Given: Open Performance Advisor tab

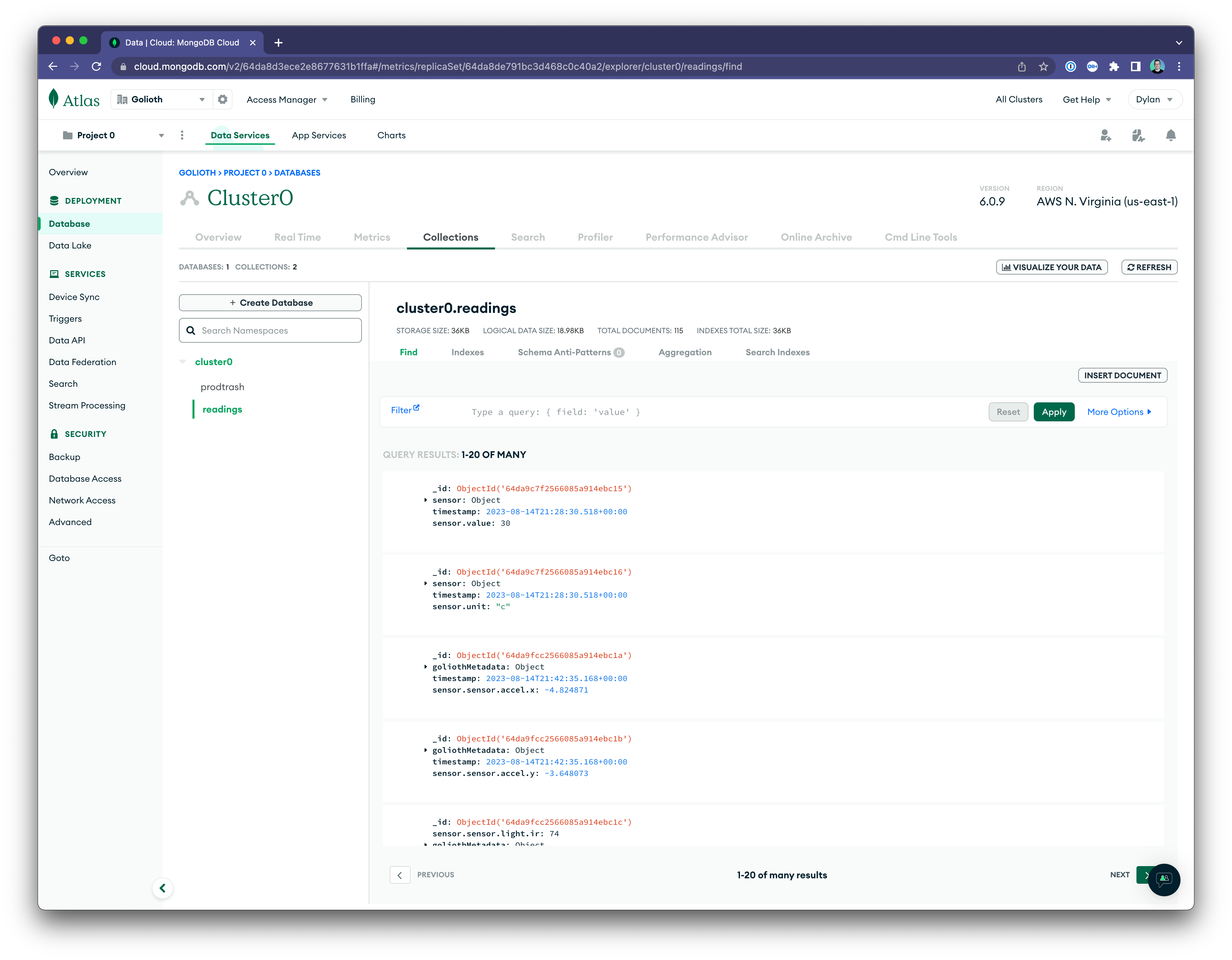Looking at the screenshot, I should 697,238.
